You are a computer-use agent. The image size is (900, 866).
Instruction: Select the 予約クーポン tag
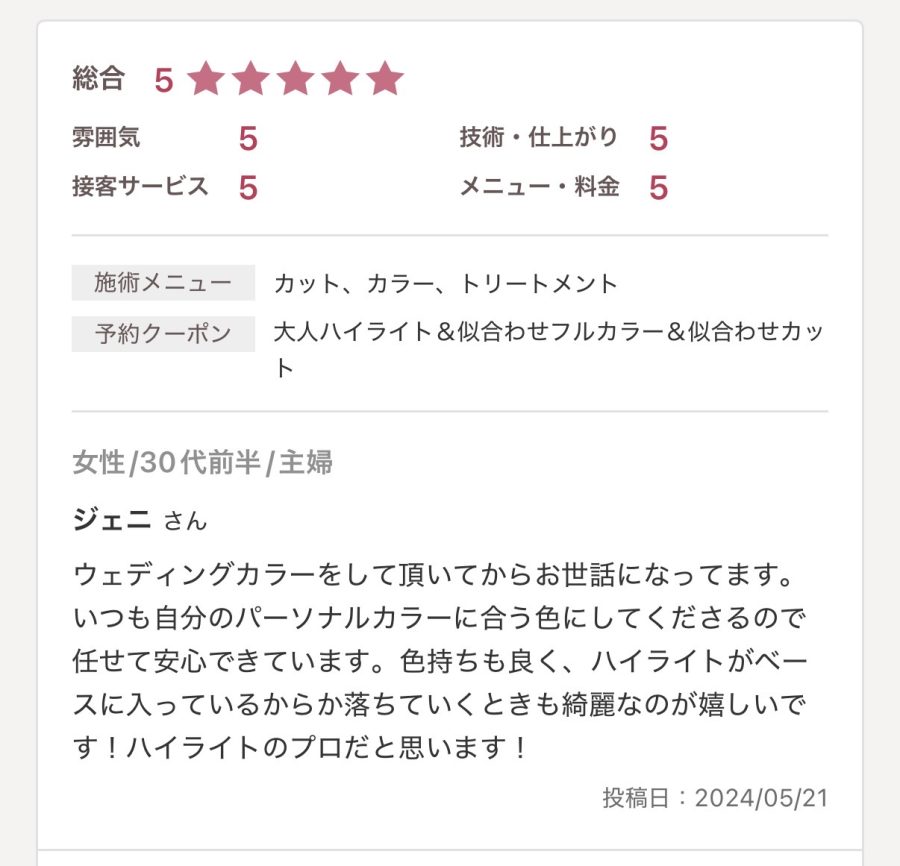coord(163,334)
